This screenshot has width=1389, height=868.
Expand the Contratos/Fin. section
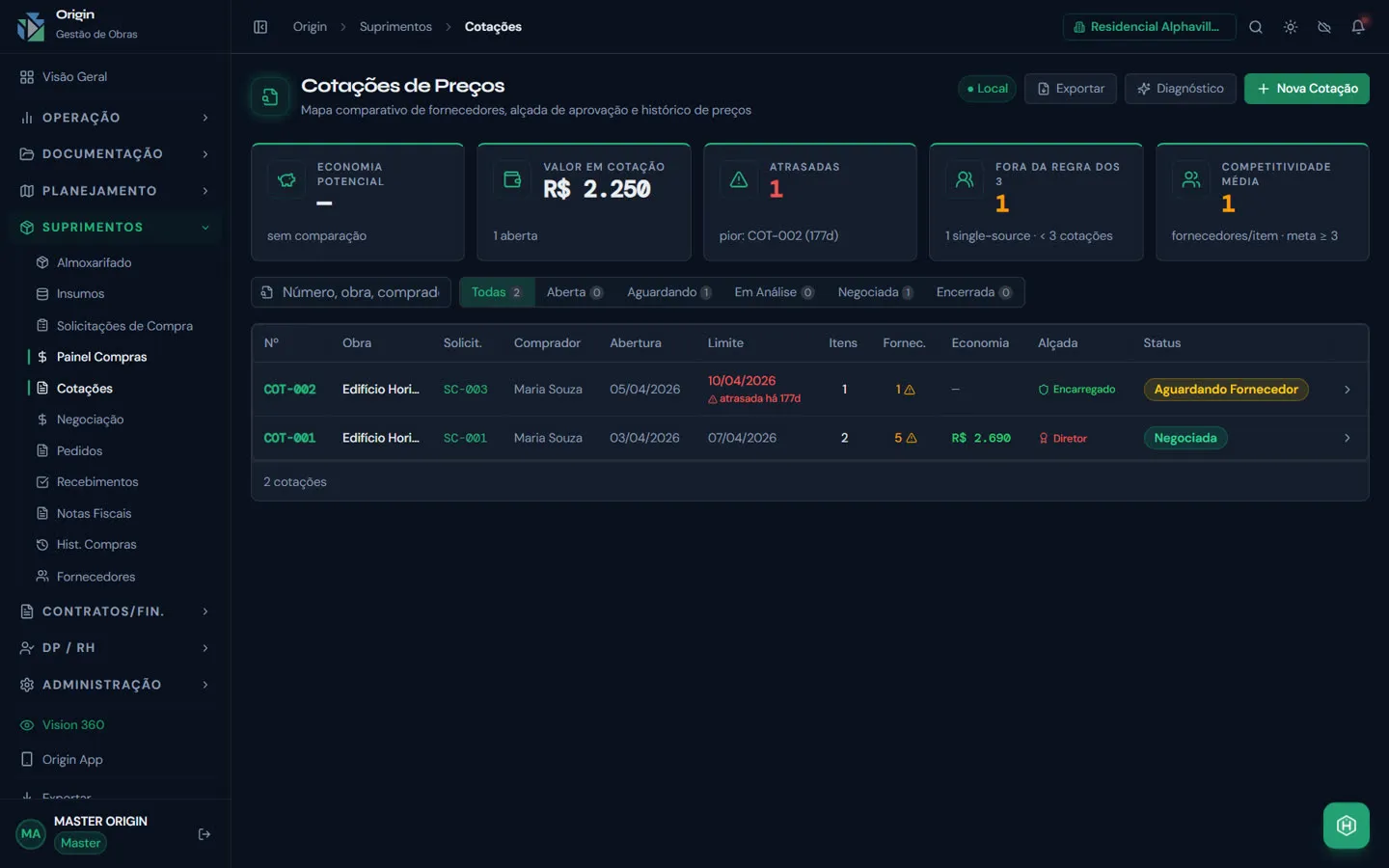click(116, 611)
